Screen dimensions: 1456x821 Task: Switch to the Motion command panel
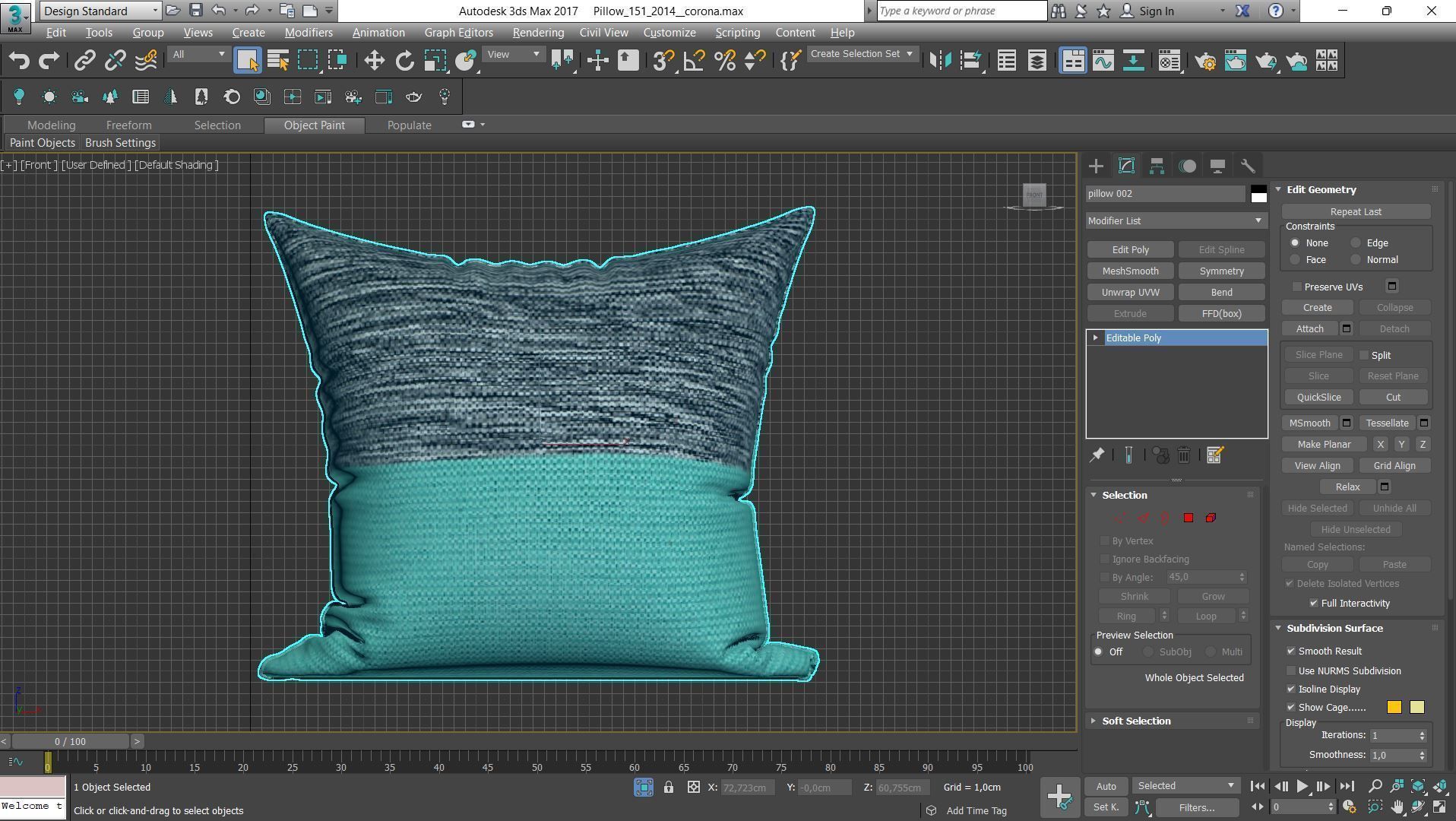[1187, 166]
